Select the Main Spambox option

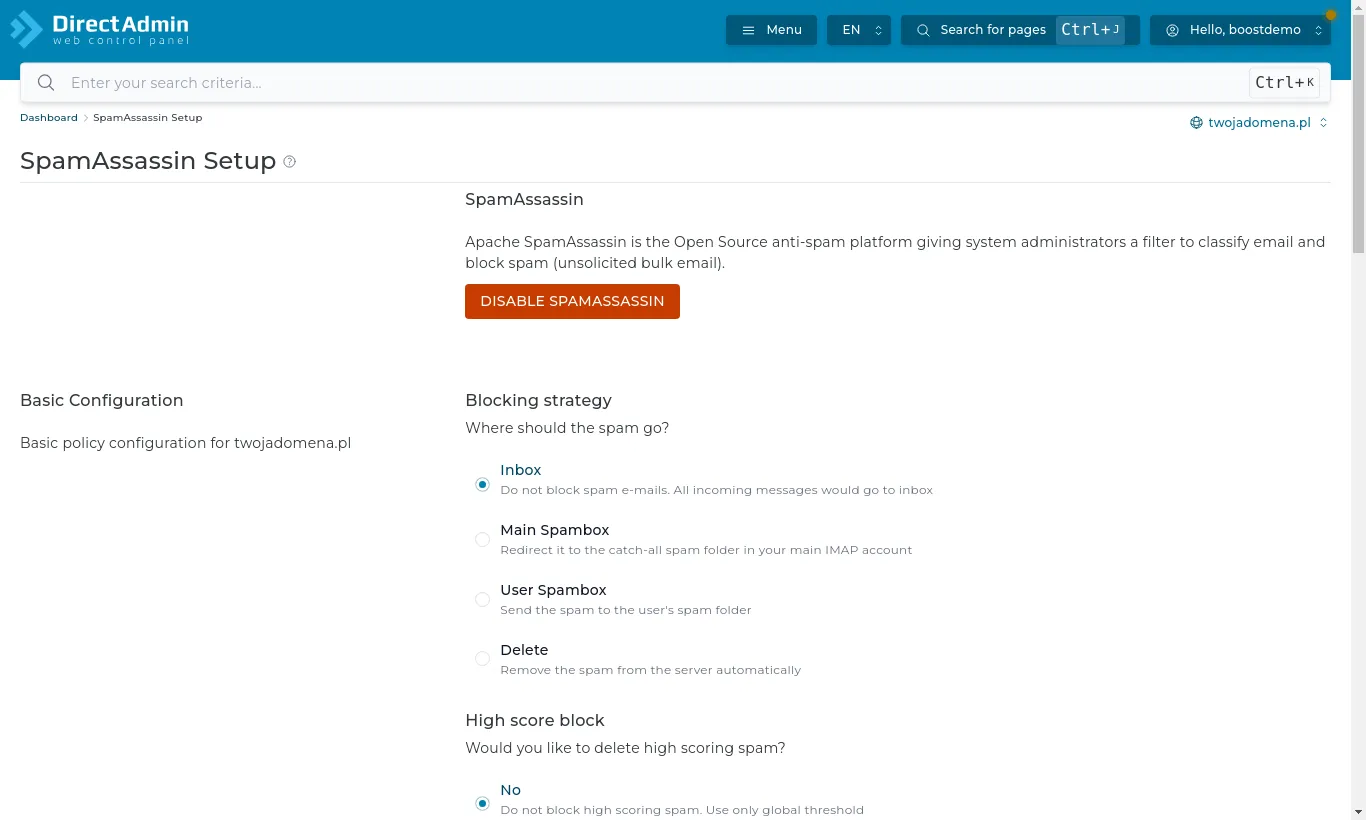[x=482, y=540]
